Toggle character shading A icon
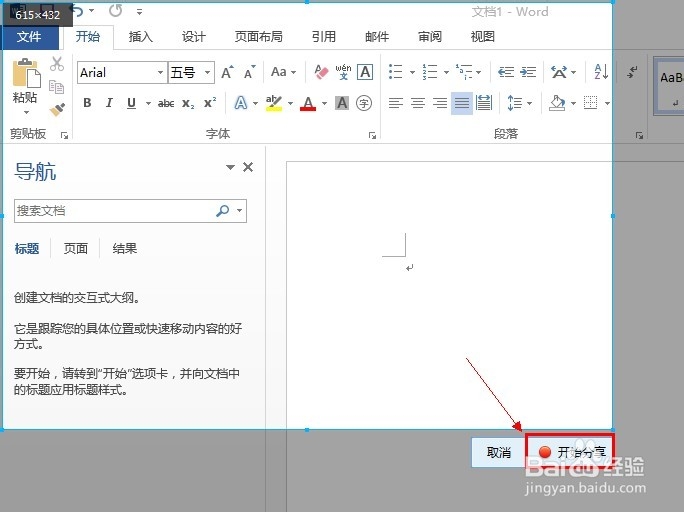Viewport: 684px width, 512px height. point(342,103)
